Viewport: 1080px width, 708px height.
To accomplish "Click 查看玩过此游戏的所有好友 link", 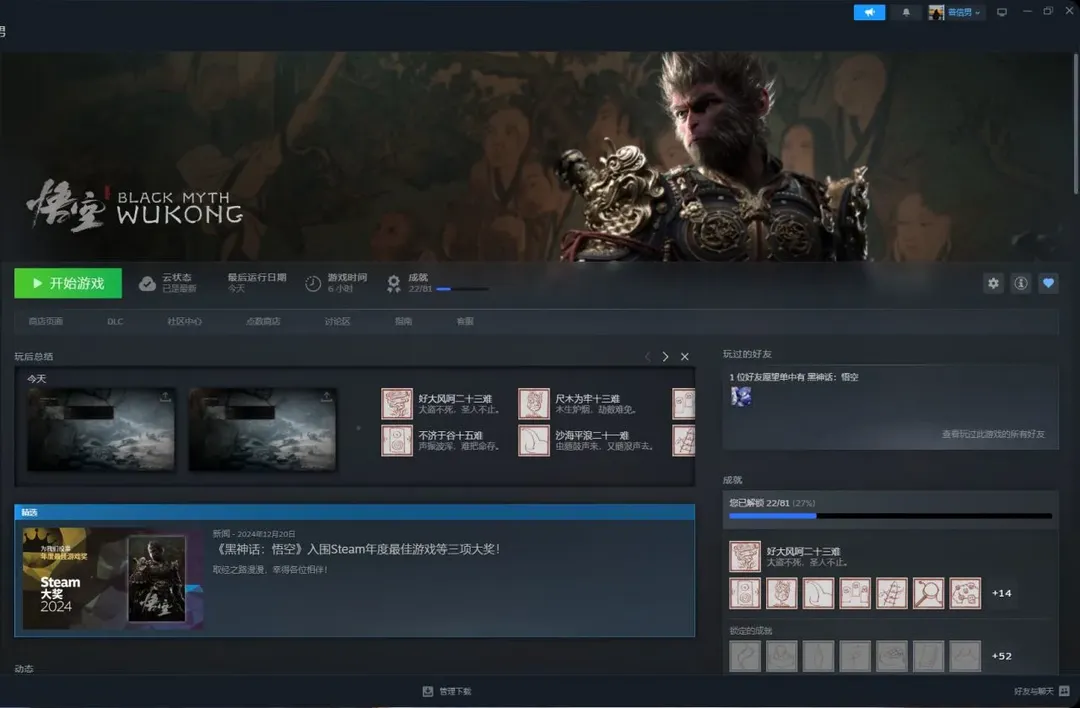I will [993, 434].
